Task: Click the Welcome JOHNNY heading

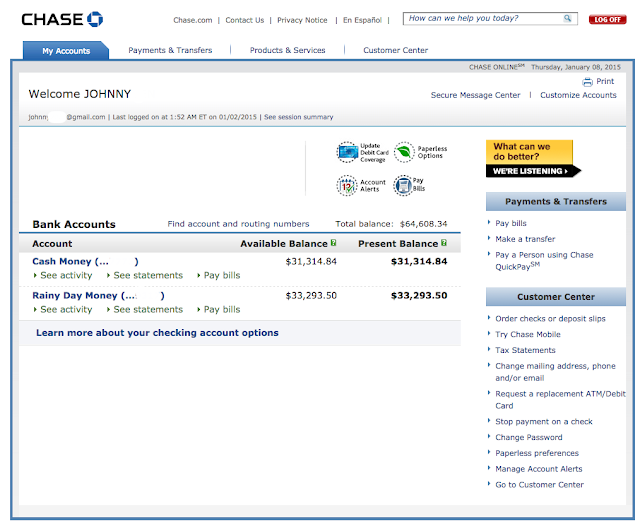Action: (x=80, y=94)
